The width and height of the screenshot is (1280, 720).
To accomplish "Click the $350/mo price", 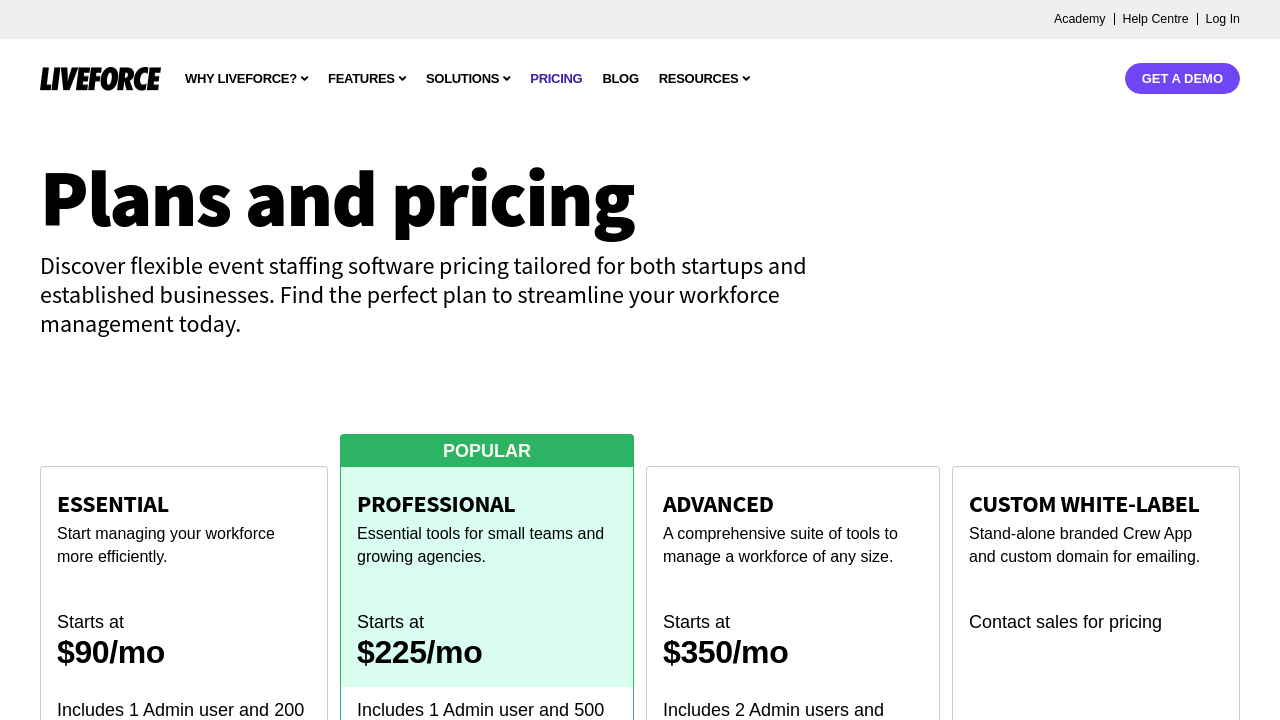I will coord(726,652).
